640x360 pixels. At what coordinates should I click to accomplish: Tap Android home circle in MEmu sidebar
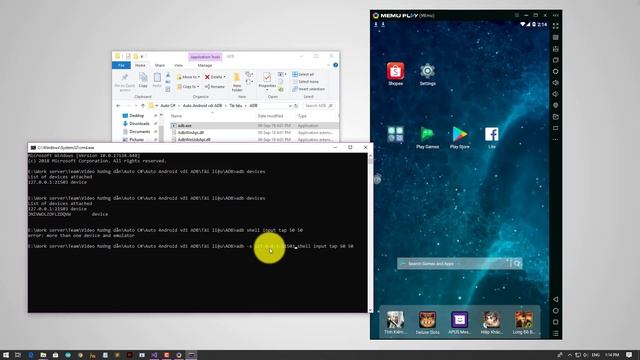click(x=556, y=311)
